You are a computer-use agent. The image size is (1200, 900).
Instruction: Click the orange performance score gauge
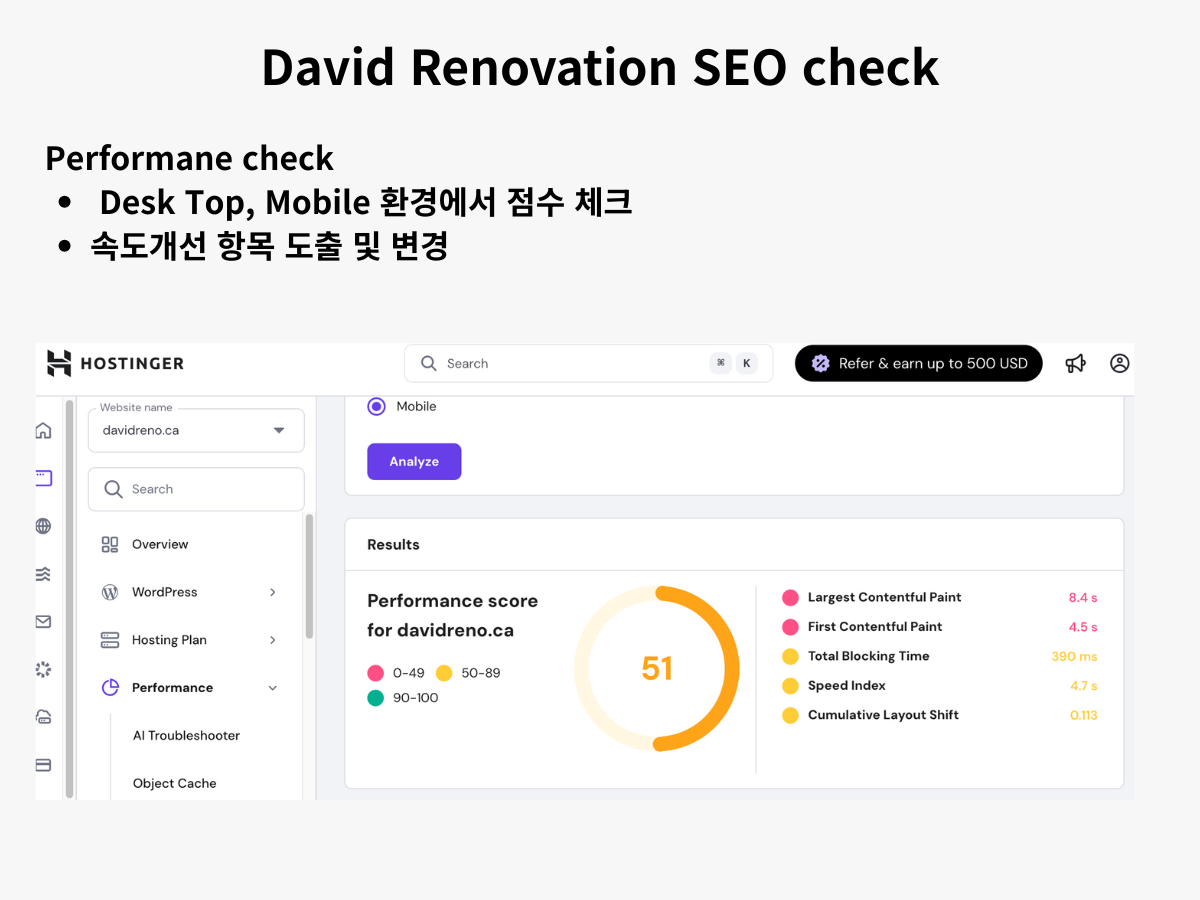[x=657, y=667]
